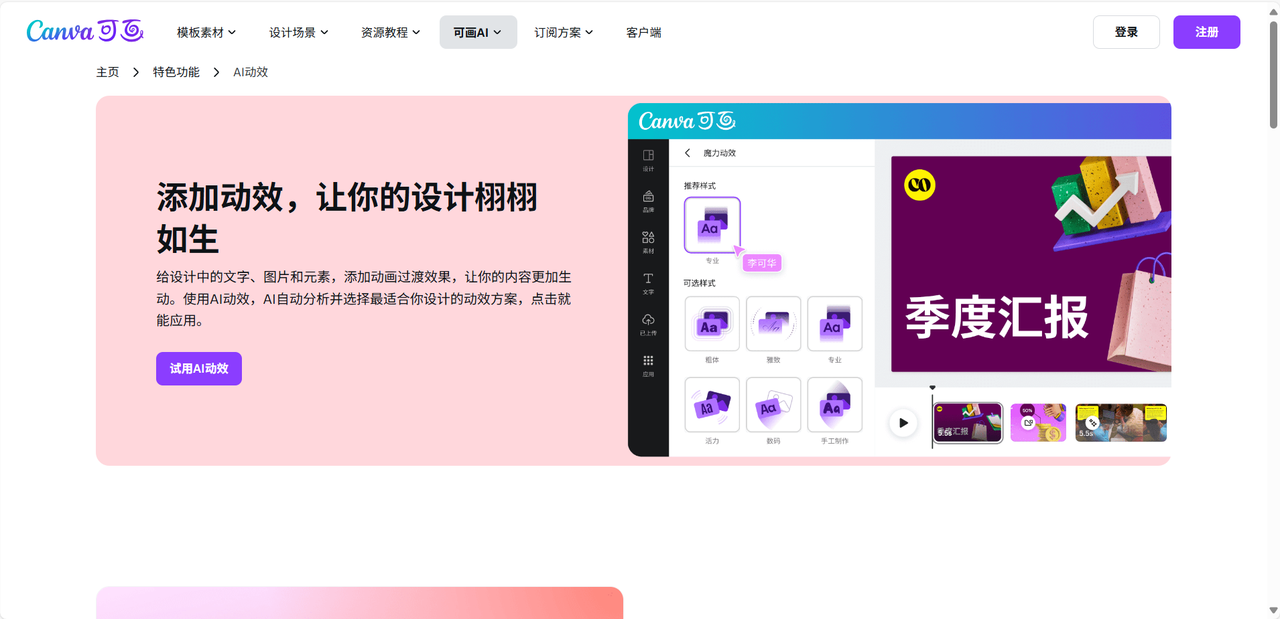Click the play button on timeline

[x=903, y=423]
